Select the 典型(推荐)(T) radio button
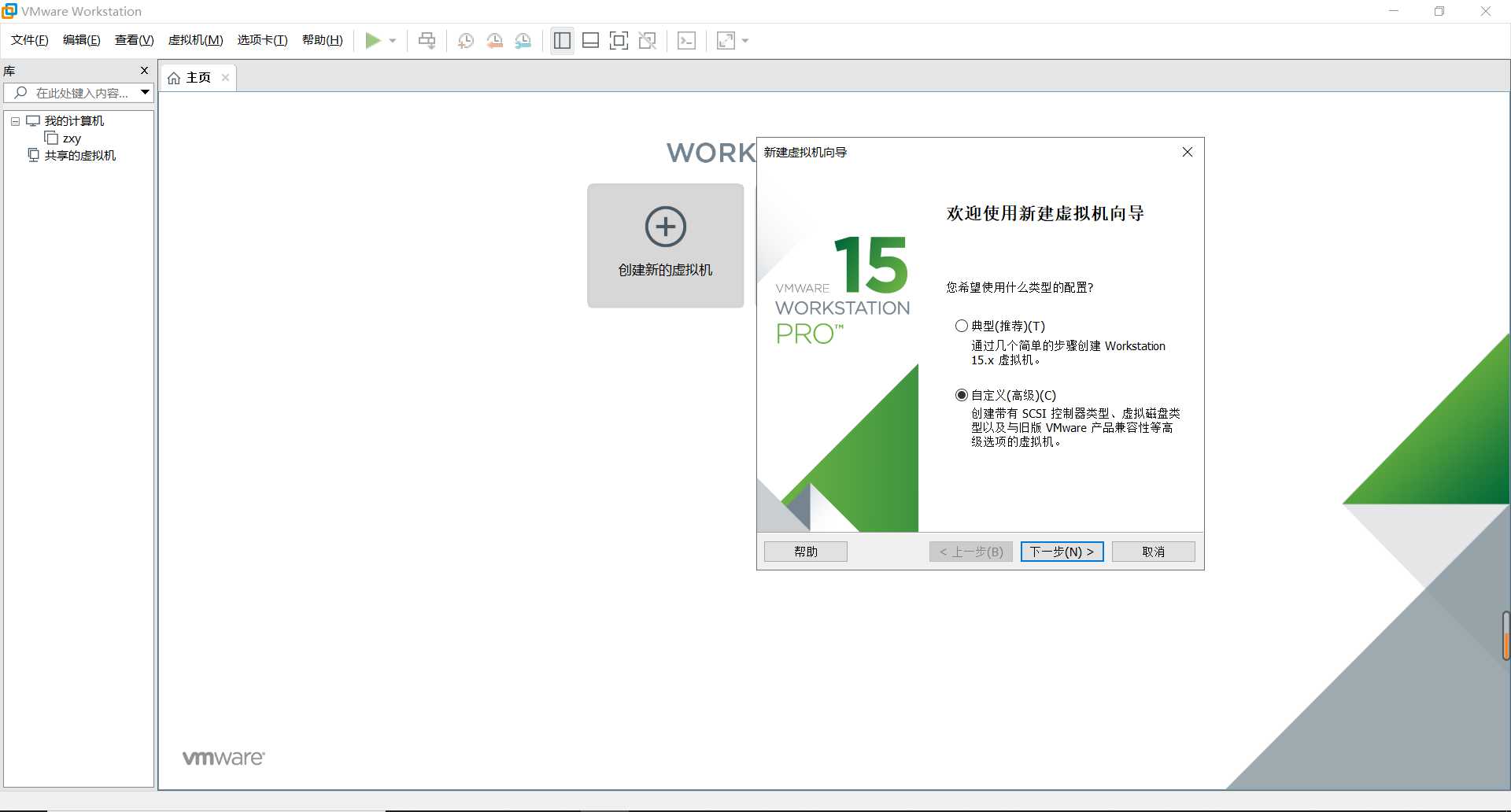This screenshot has width=1511, height=812. click(x=961, y=326)
